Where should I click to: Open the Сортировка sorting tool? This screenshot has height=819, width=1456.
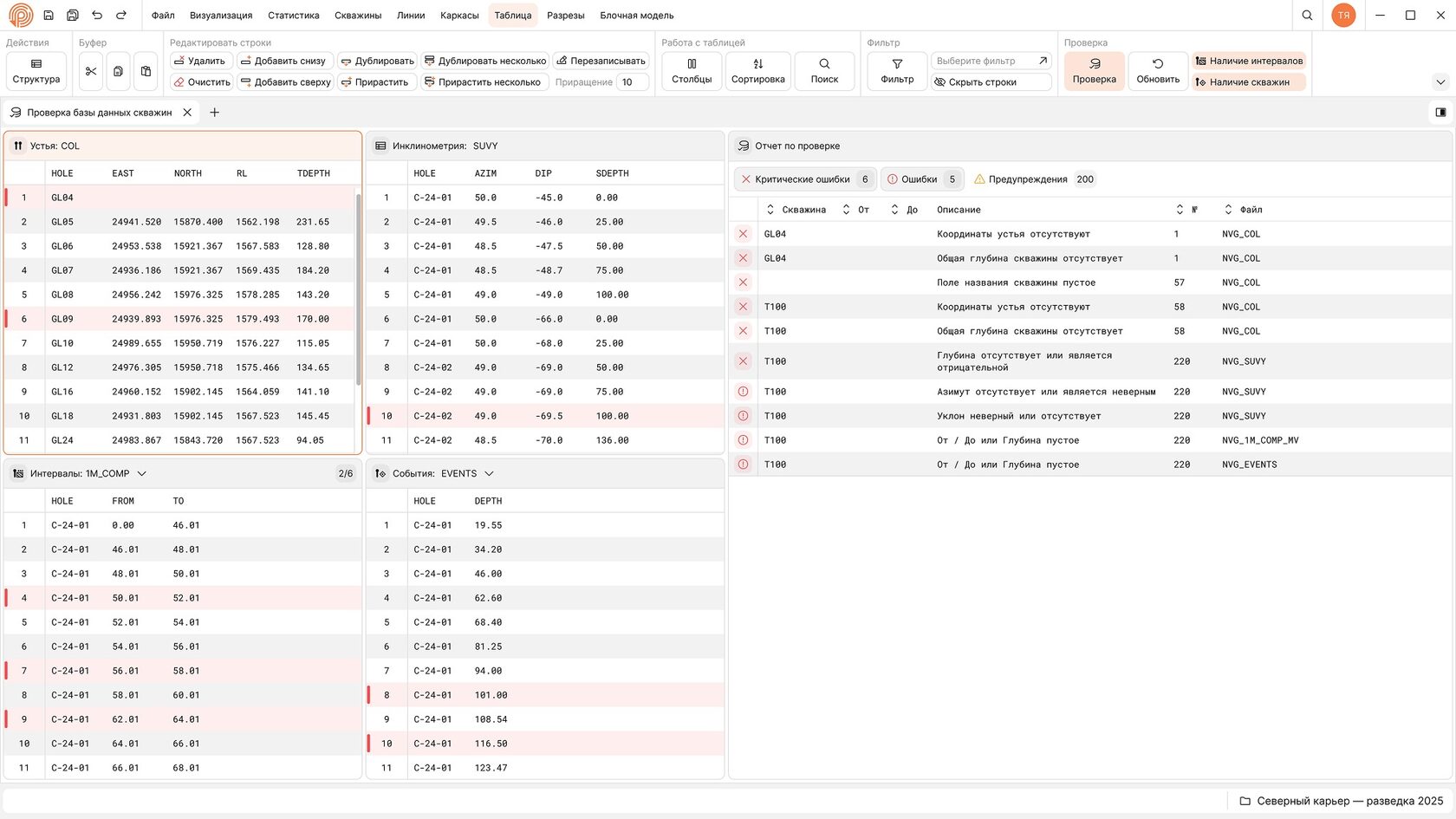tap(758, 71)
